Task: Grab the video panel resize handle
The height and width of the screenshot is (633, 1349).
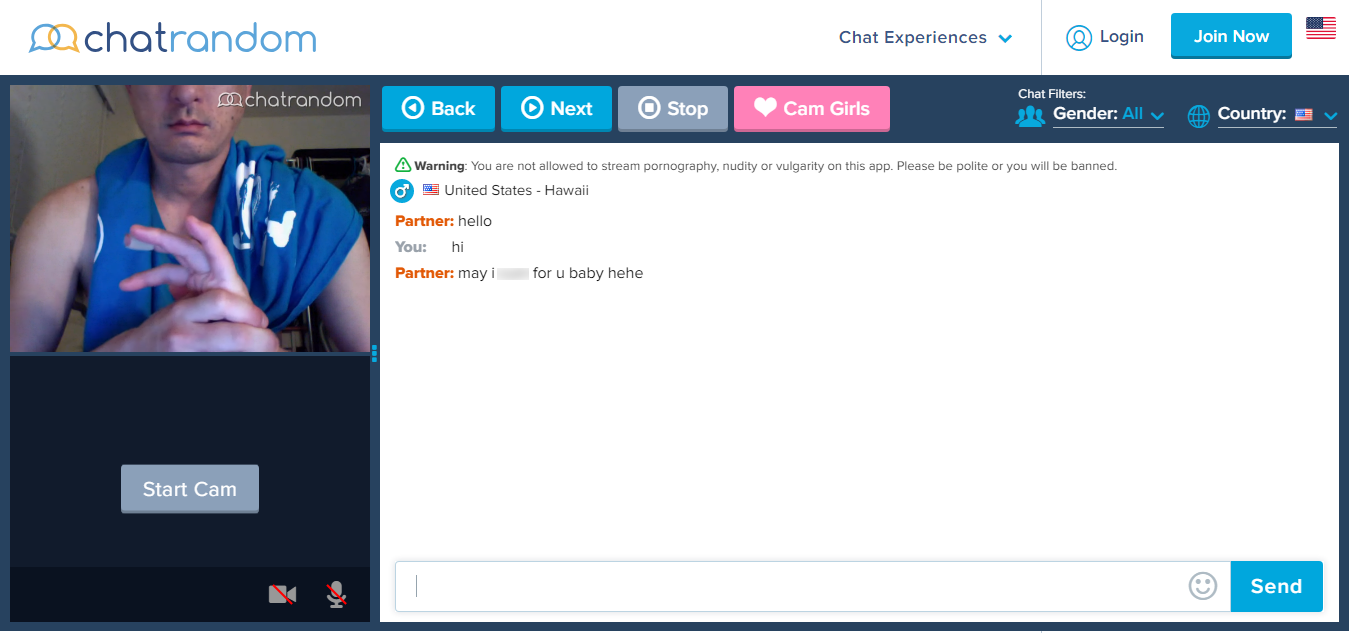Action: (374, 353)
